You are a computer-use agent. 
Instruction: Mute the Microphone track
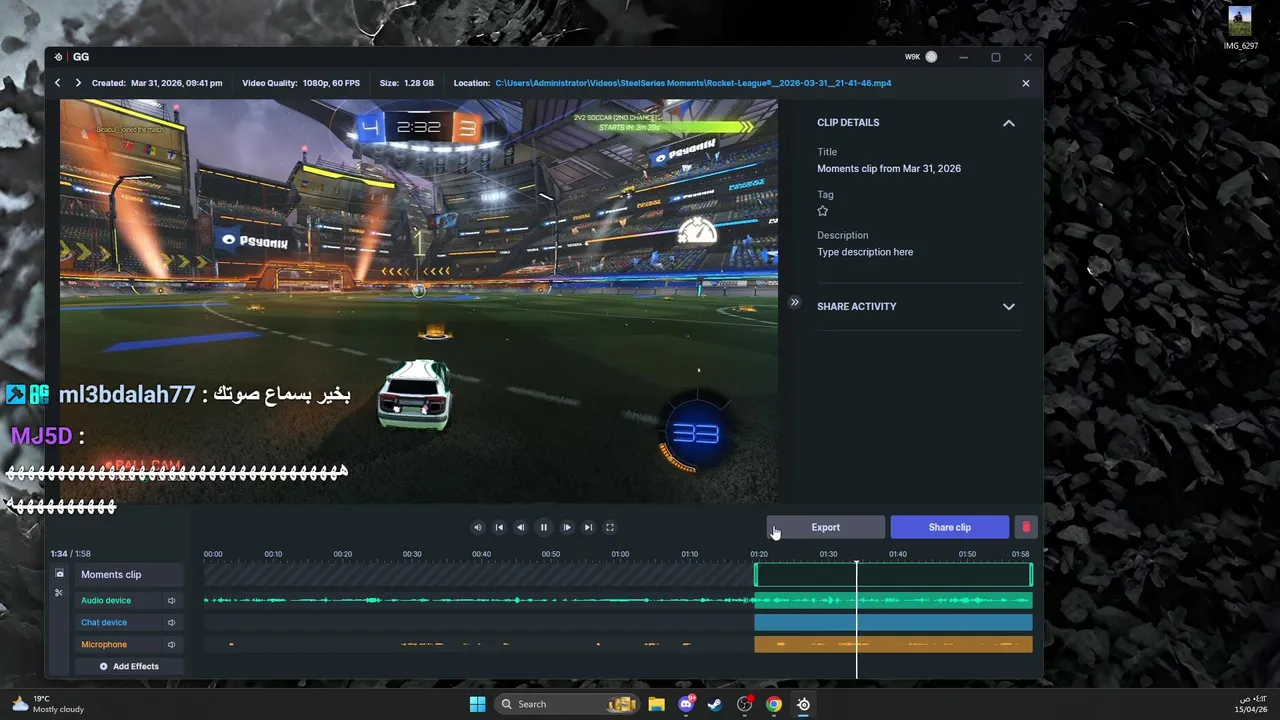tap(171, 645)
